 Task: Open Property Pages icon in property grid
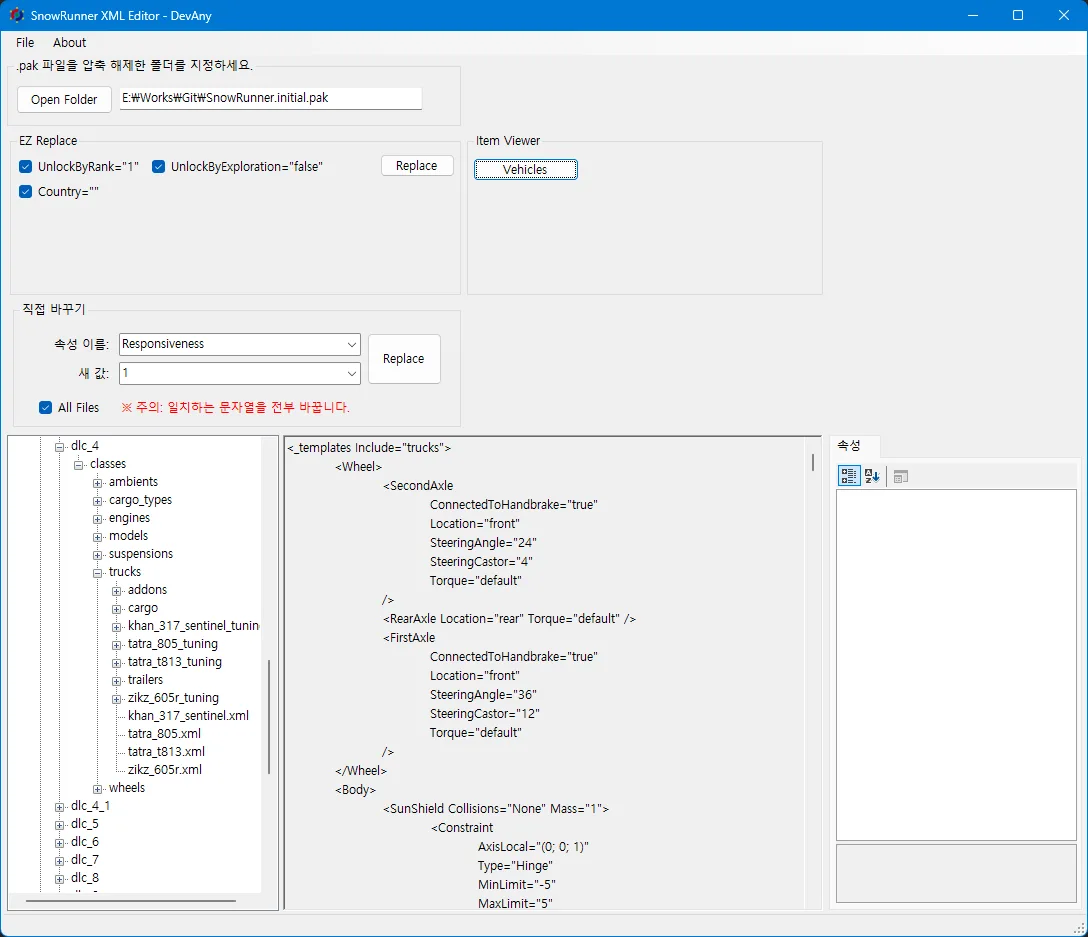point(901,476)
